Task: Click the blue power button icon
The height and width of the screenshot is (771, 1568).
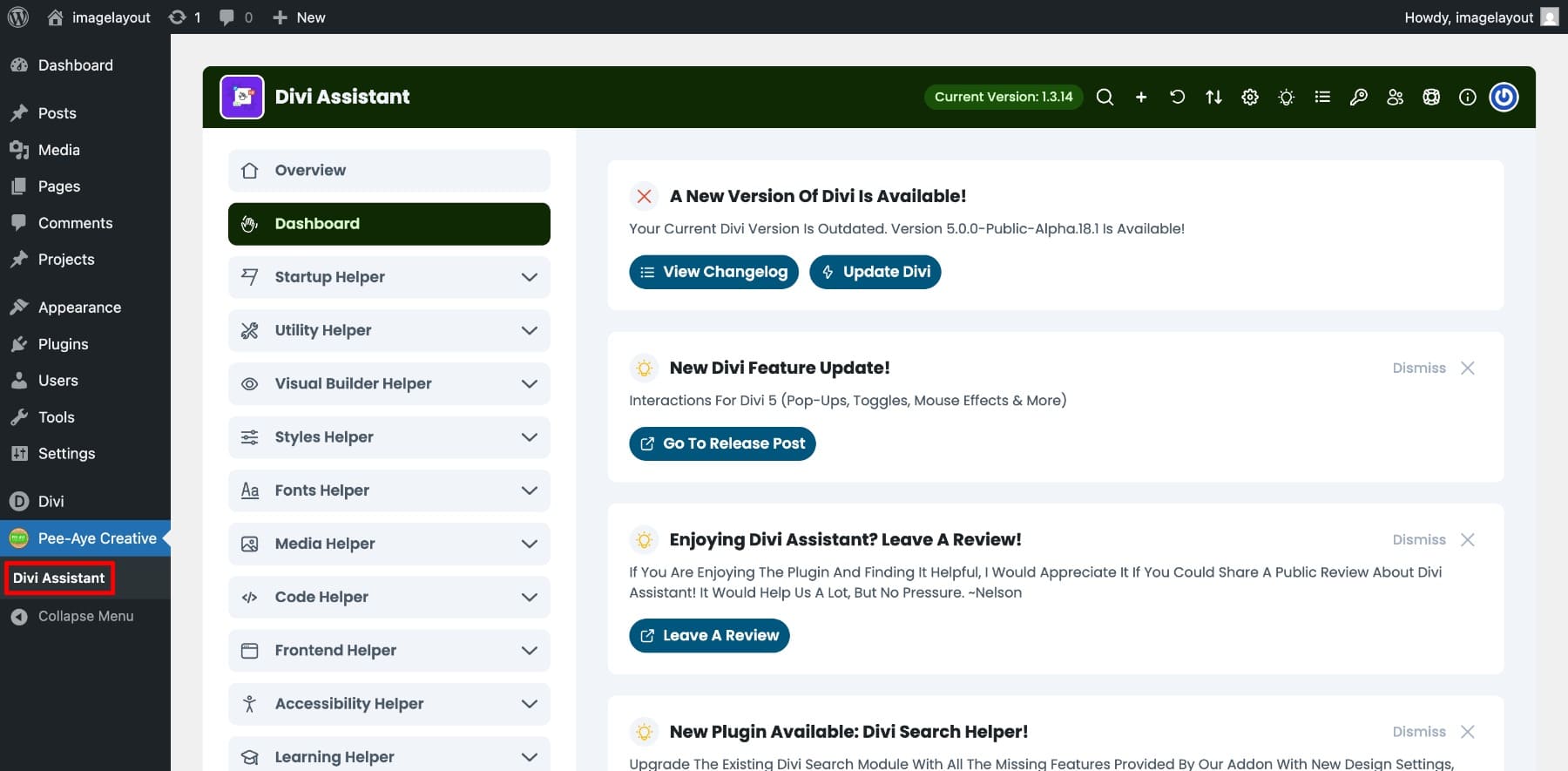Action: 1504,97
